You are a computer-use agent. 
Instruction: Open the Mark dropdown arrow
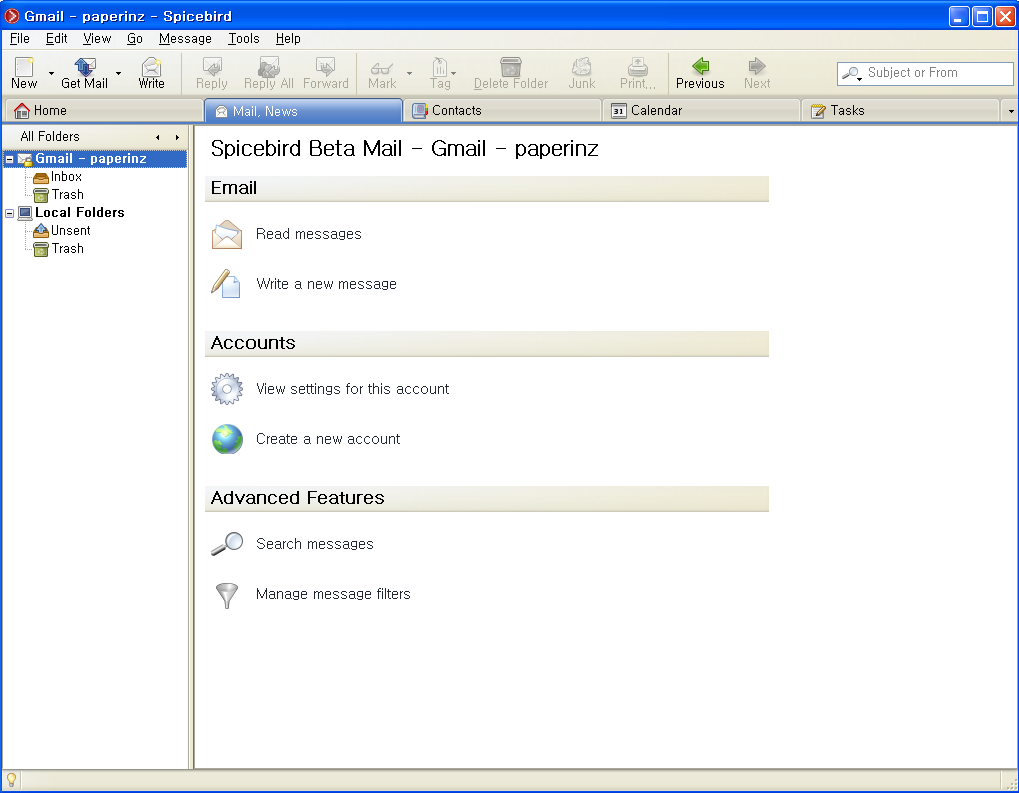click(409, 73)
